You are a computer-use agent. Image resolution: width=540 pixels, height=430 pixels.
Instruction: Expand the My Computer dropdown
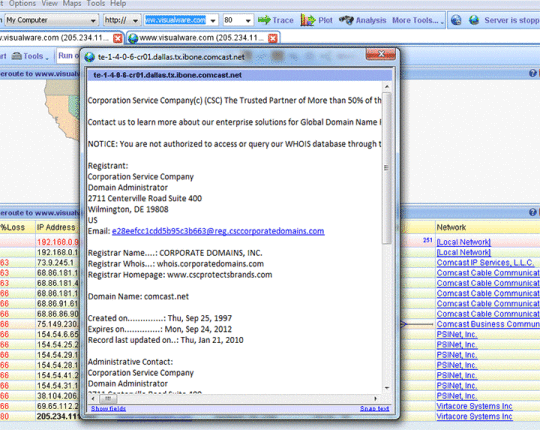click(x=93, y=21)
